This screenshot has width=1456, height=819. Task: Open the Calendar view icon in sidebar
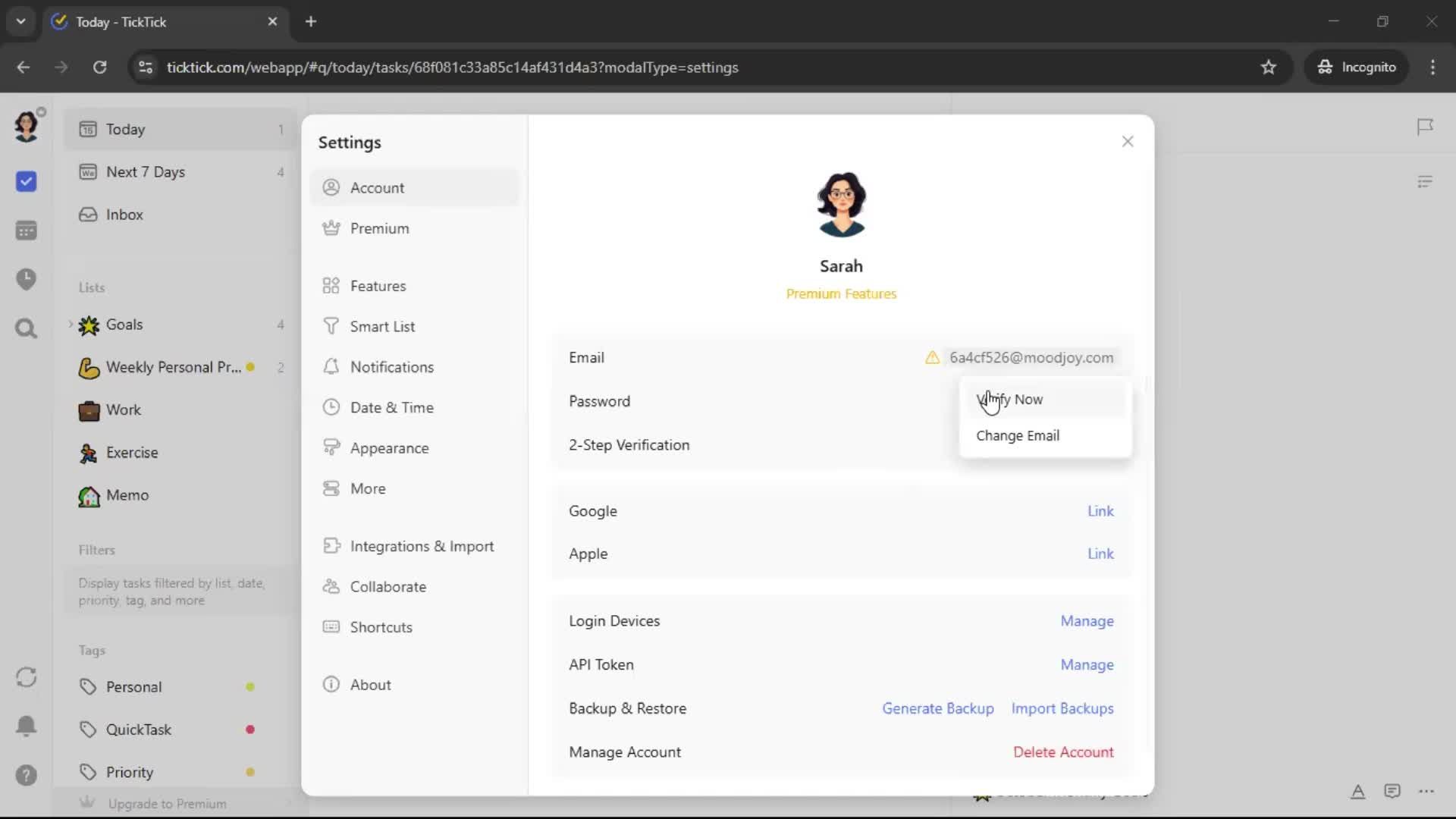tap(26, 231)
